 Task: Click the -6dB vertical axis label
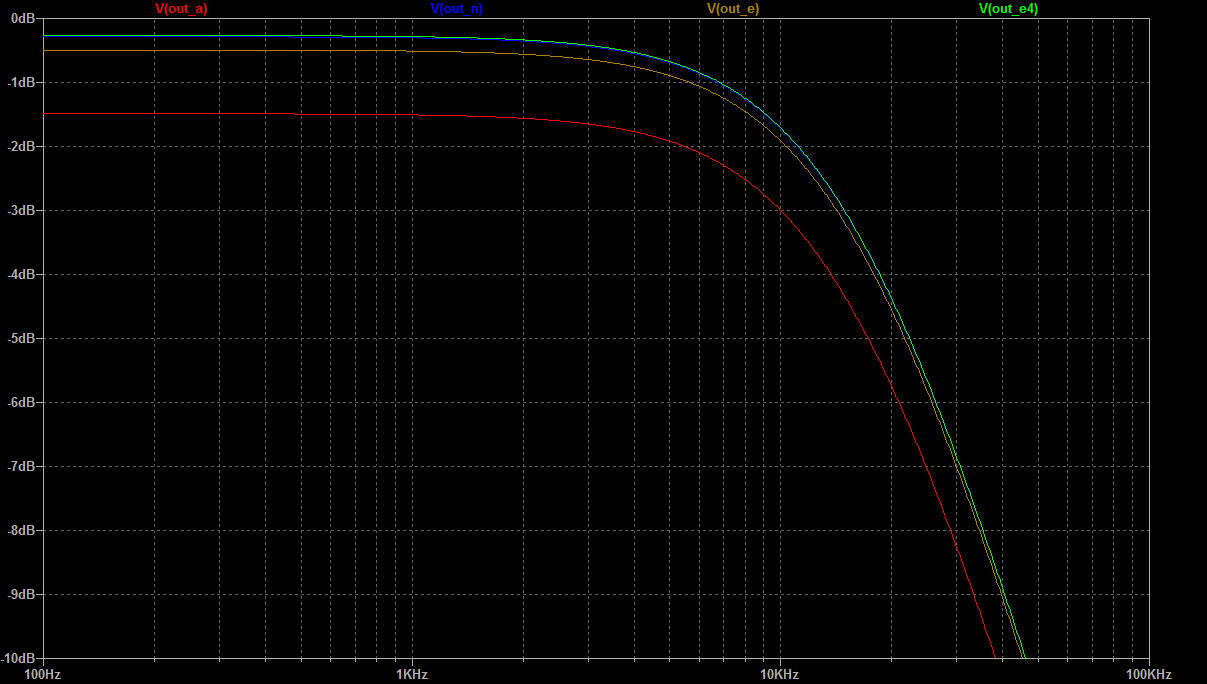19,402
